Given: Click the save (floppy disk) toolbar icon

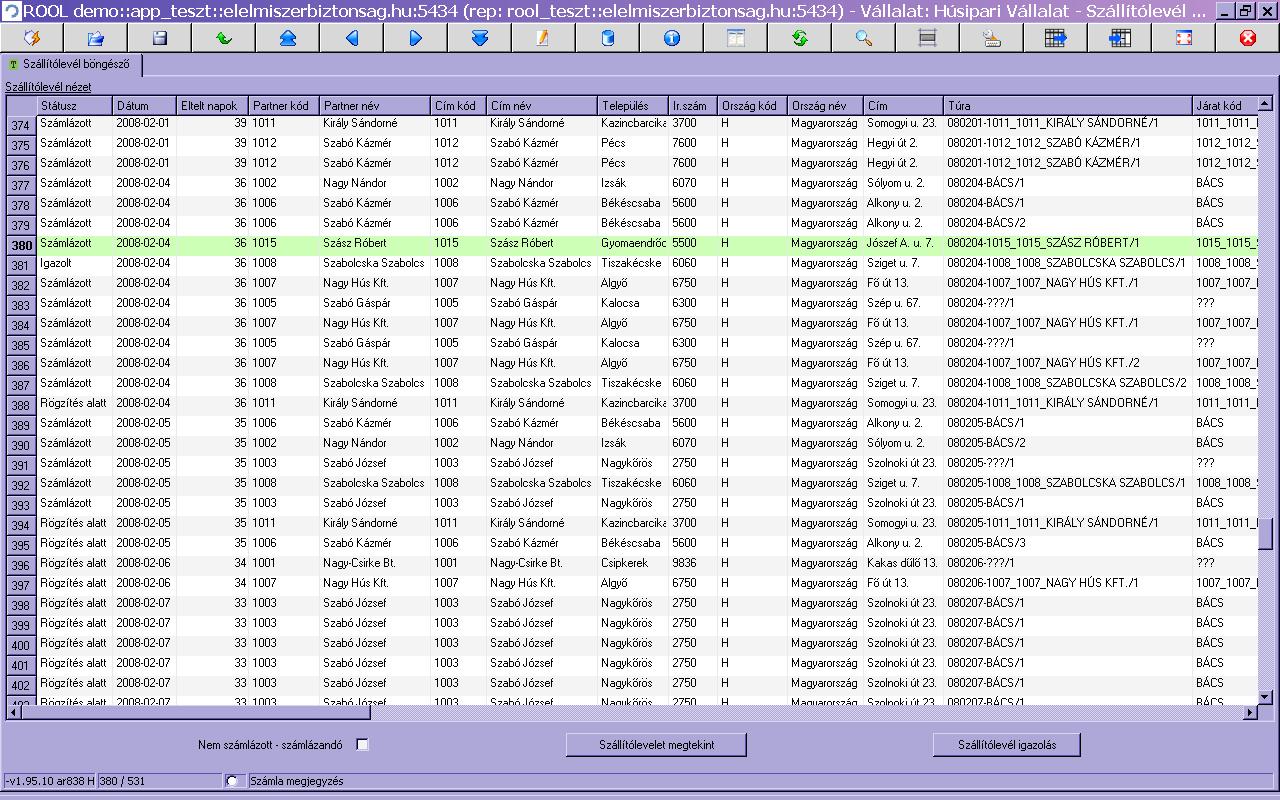Looking at the screenshot, I should coord(160,38).
